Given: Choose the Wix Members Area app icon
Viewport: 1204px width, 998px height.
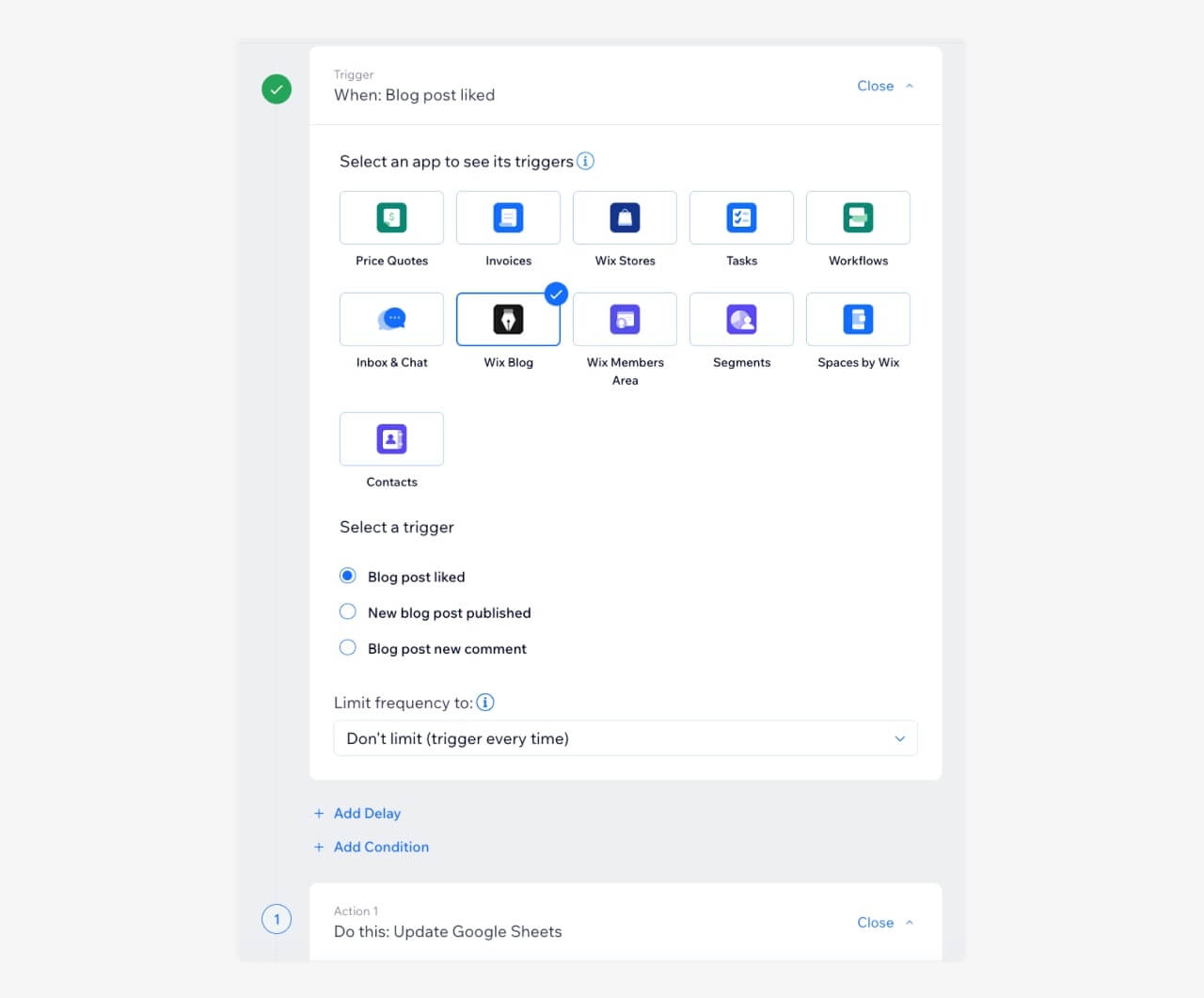Looking at the screenshot, I should coord(625,319).
